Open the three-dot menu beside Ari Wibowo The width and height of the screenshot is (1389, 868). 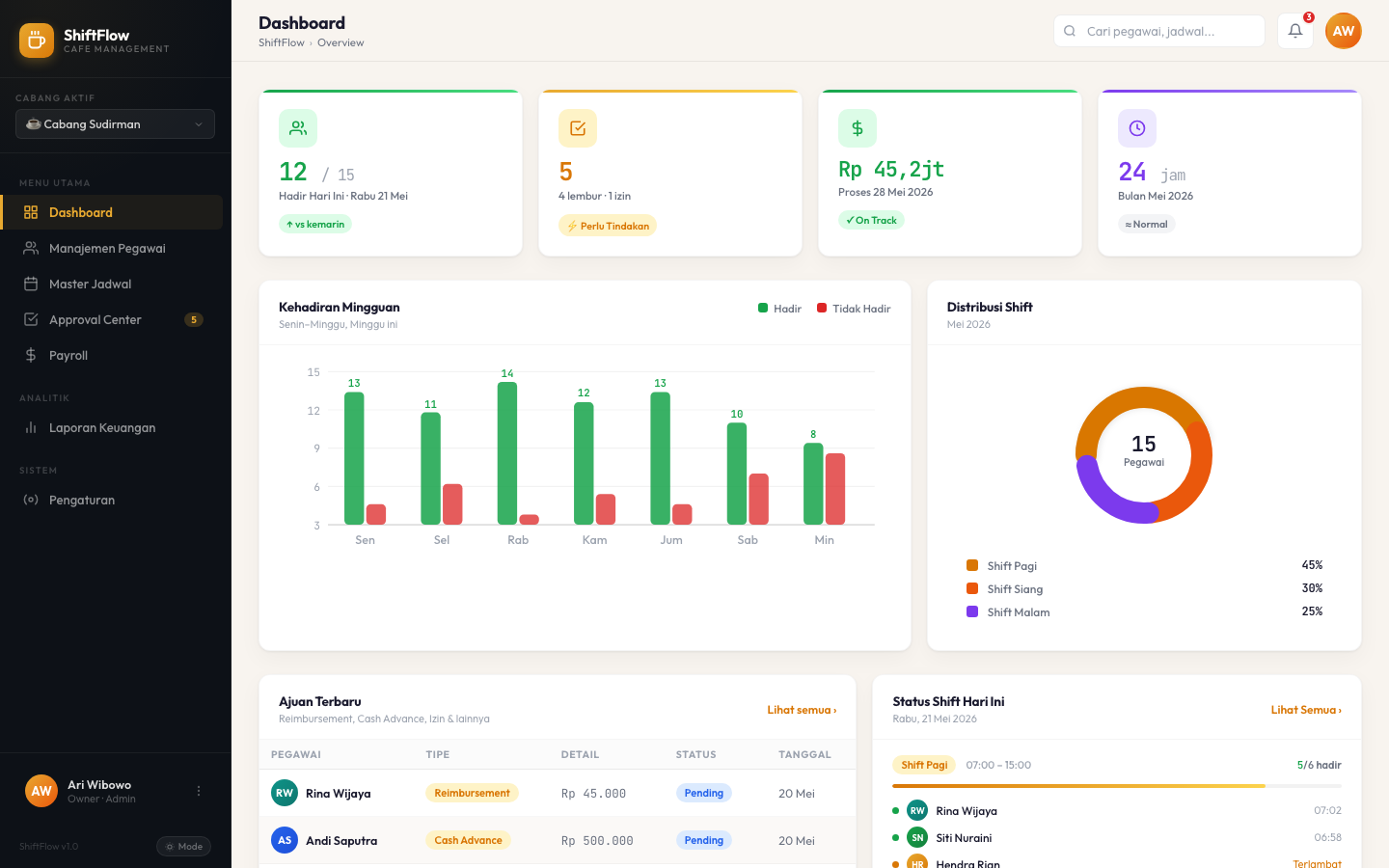pyautogui.click(x=199, y=791)
